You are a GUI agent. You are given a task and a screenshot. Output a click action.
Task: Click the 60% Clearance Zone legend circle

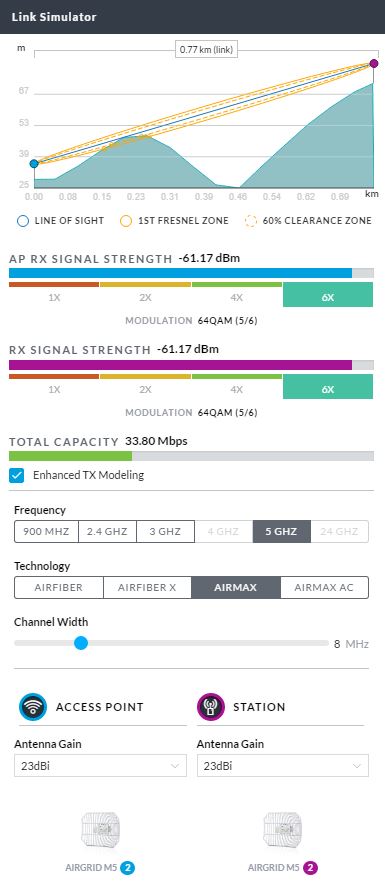251,221
